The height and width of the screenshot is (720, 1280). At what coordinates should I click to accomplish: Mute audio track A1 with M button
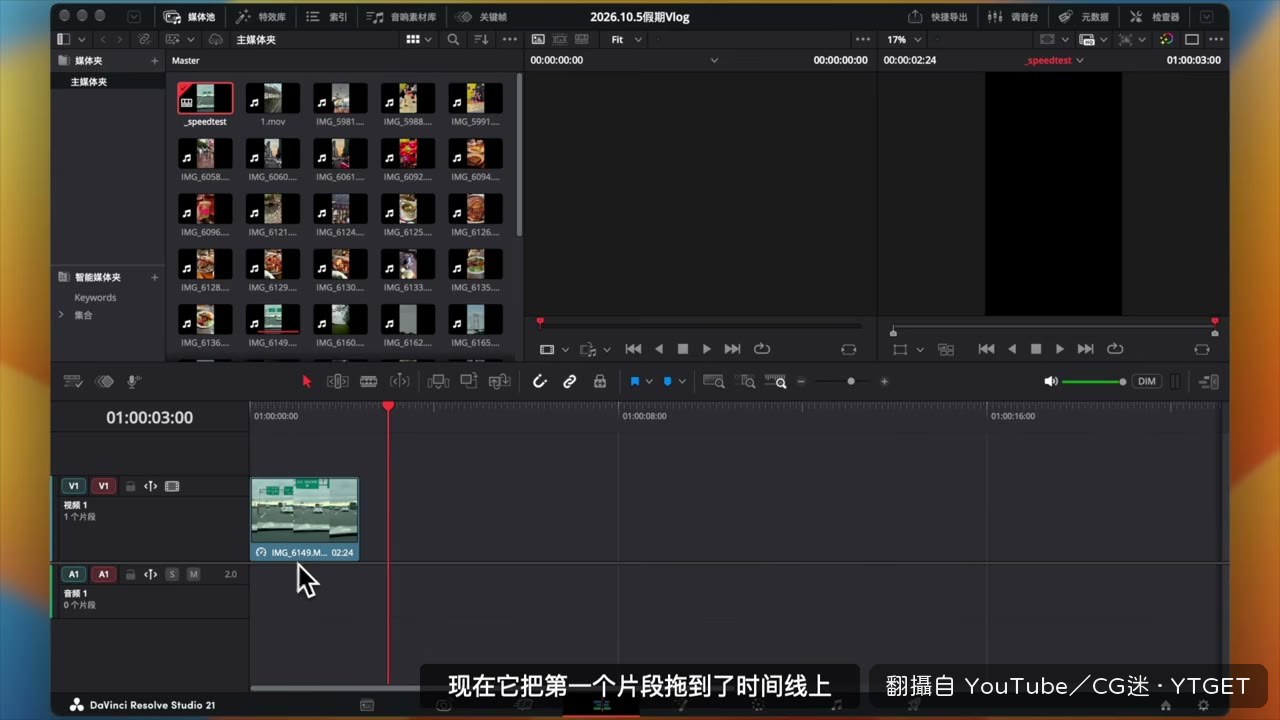[193, 574]
